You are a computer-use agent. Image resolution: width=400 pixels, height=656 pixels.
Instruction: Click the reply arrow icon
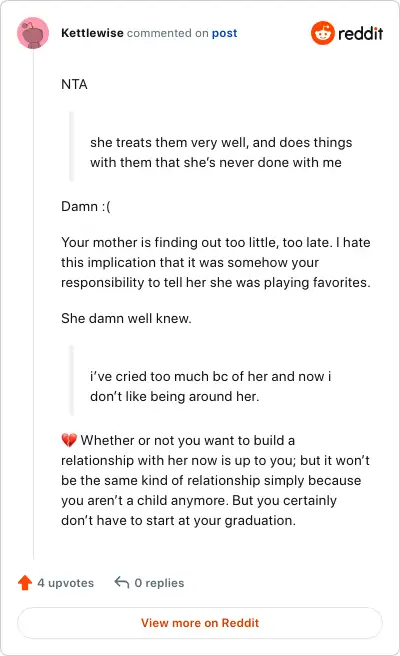click(x=122, y=582)
